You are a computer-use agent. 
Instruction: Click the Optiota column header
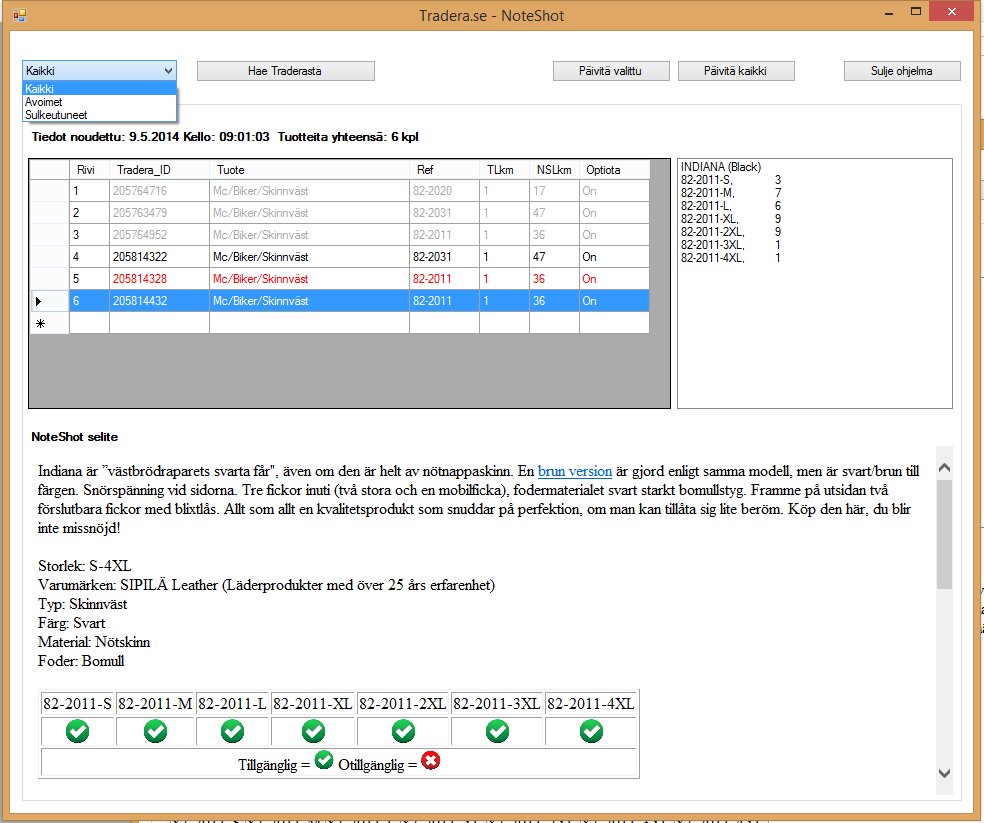click(614, 169)
